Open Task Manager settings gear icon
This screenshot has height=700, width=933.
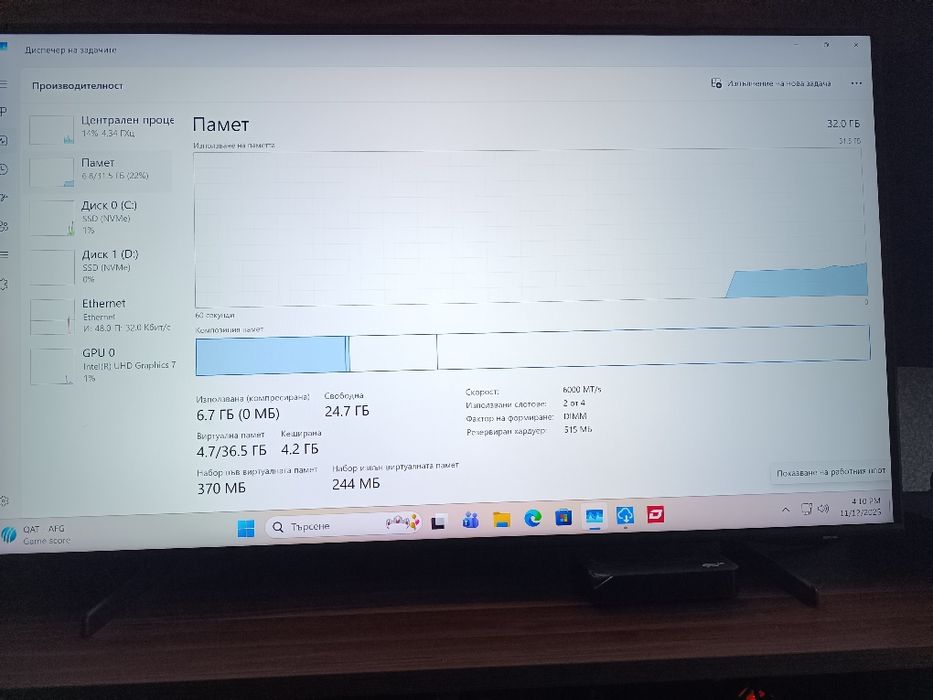[4, 501]
